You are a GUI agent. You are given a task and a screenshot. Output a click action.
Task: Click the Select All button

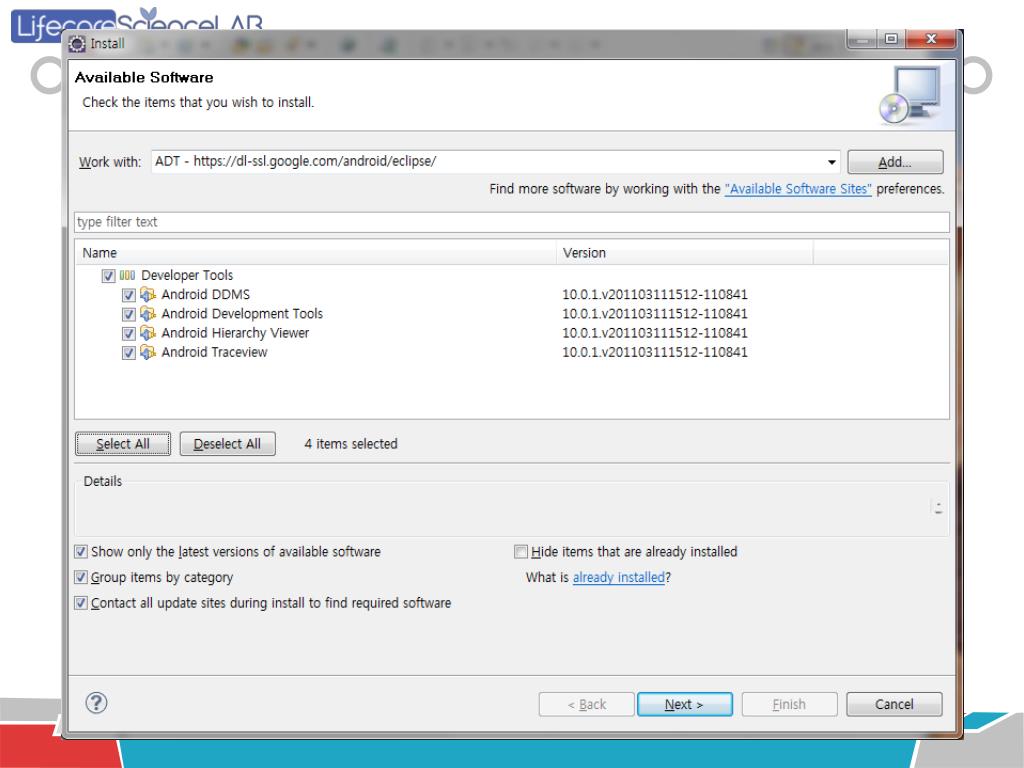tap(123, 444)
